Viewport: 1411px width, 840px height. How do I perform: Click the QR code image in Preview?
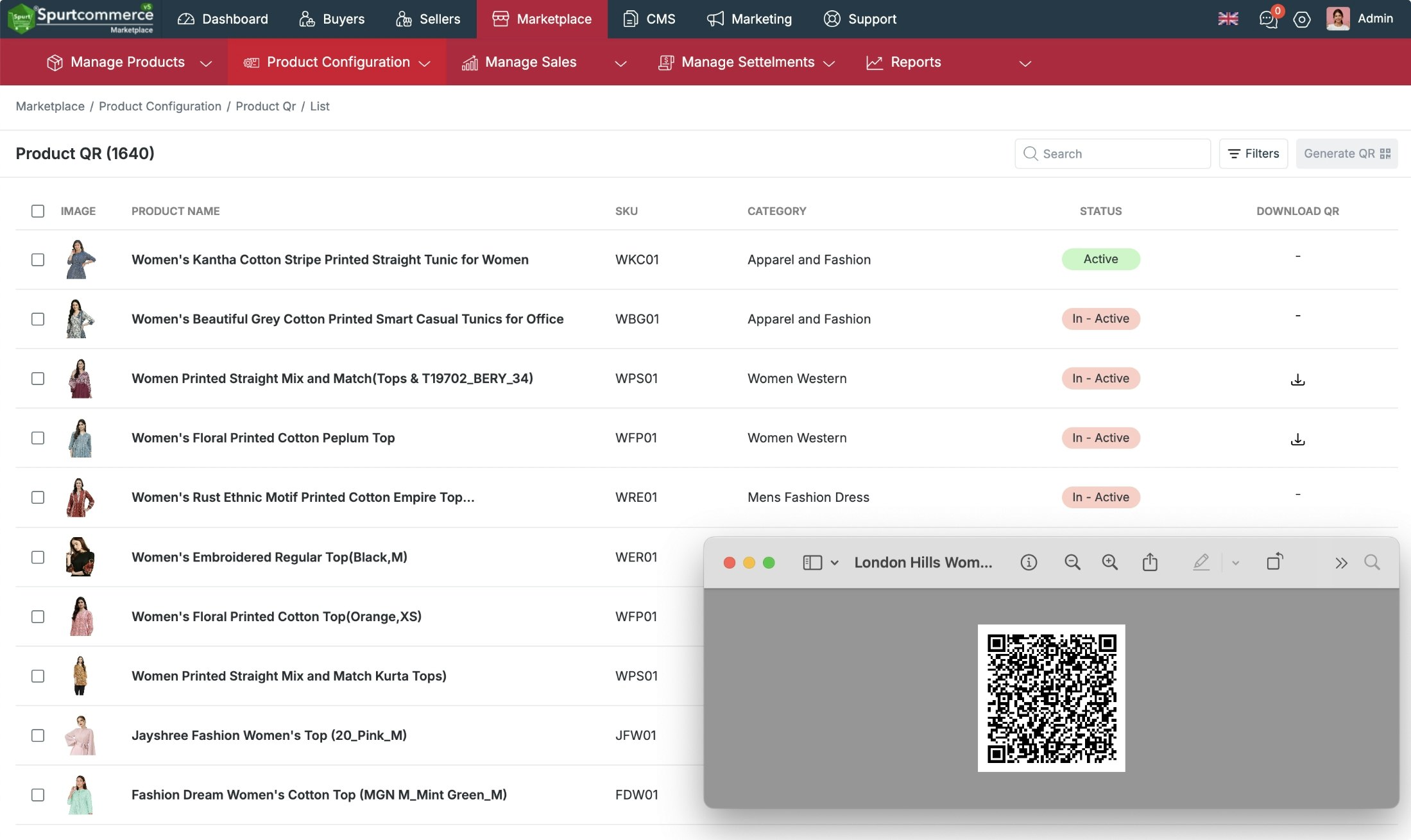click(x=1051, y=698)
